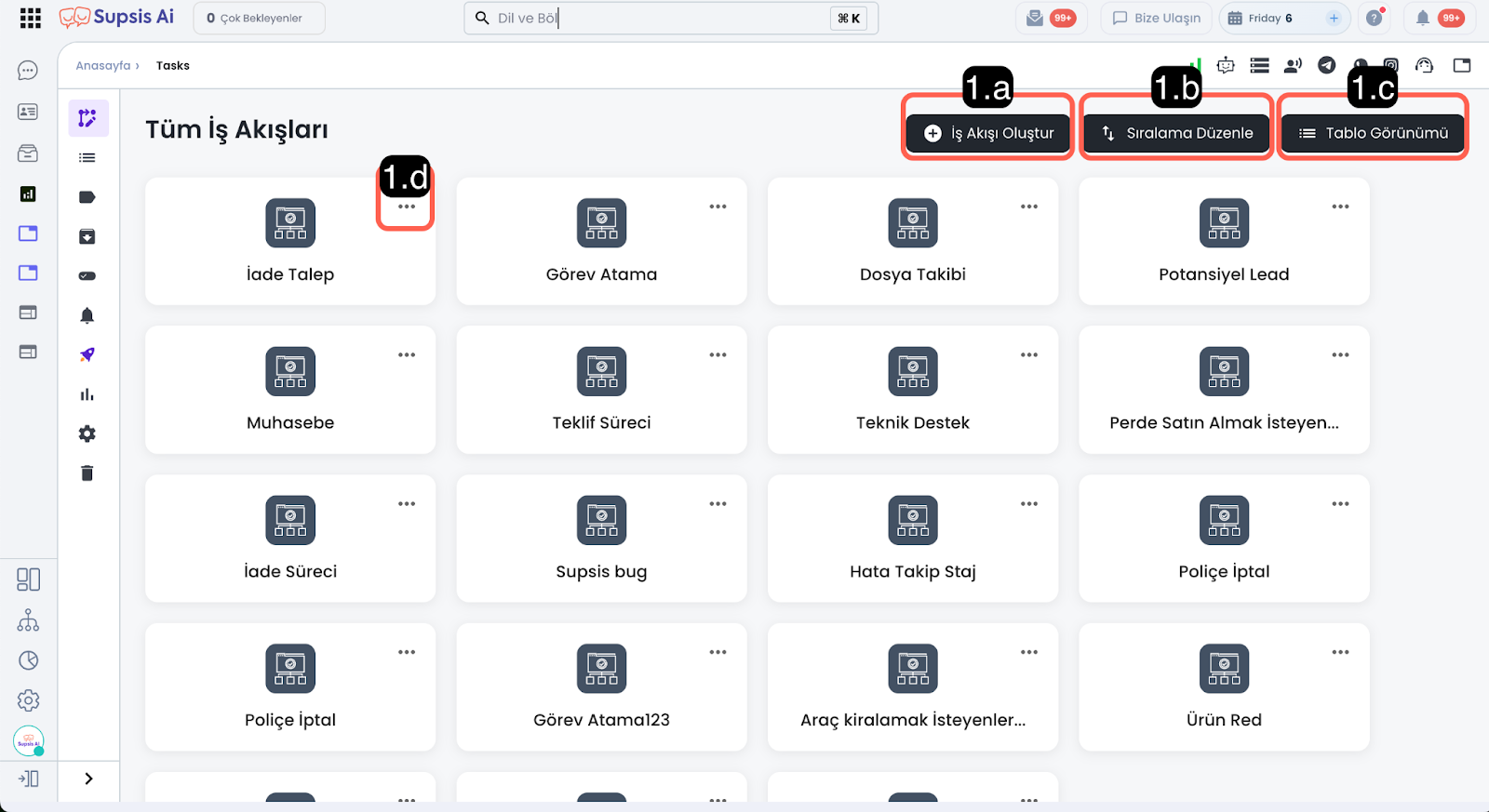Open three-dot menu on İade Talep card
This screenshot has height=812, width=1489.
pos(407,206)
